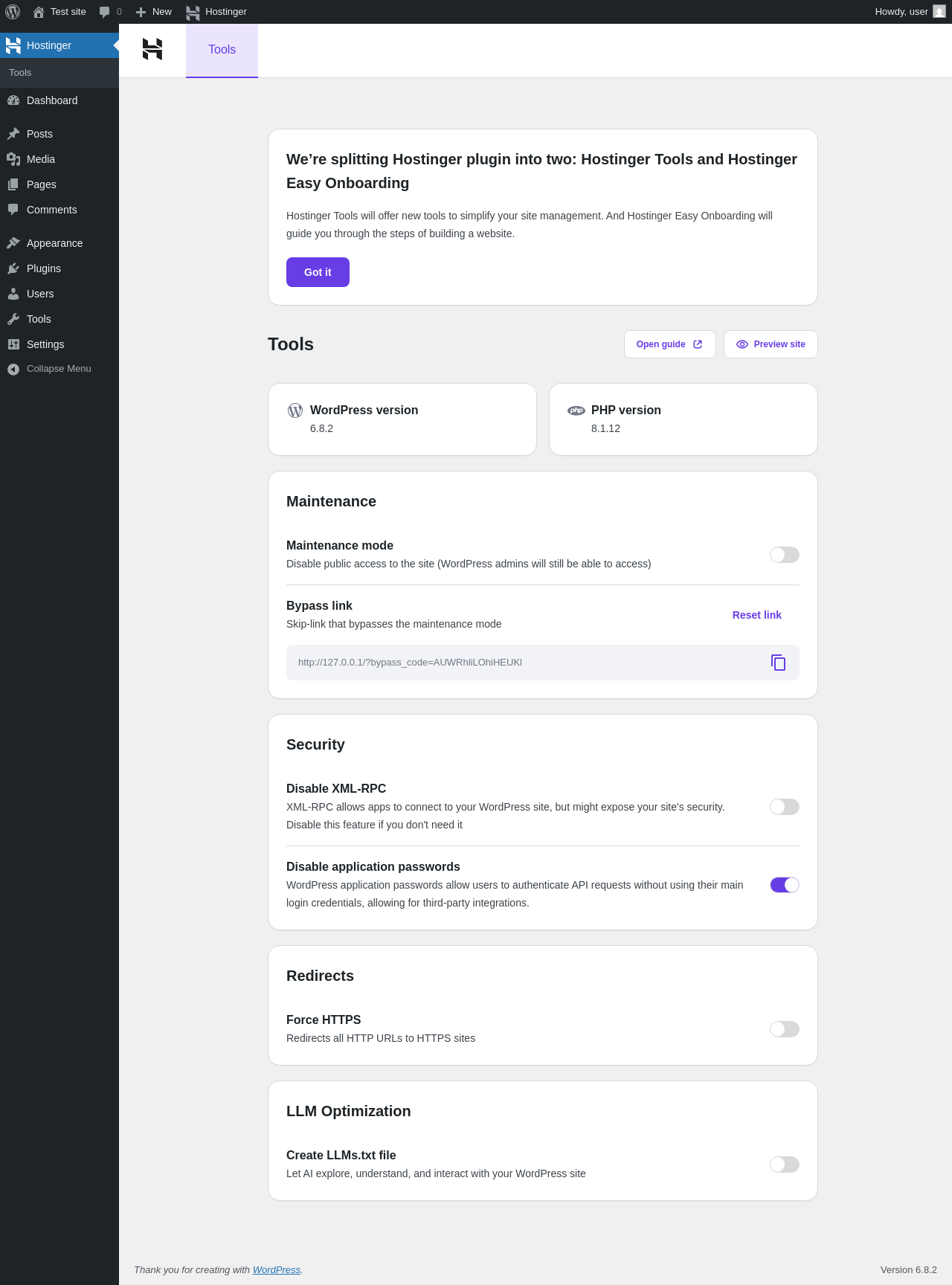Click the bypass link URL field
The width and height of the screenshot is (952, 1285).
pos(543,663)
